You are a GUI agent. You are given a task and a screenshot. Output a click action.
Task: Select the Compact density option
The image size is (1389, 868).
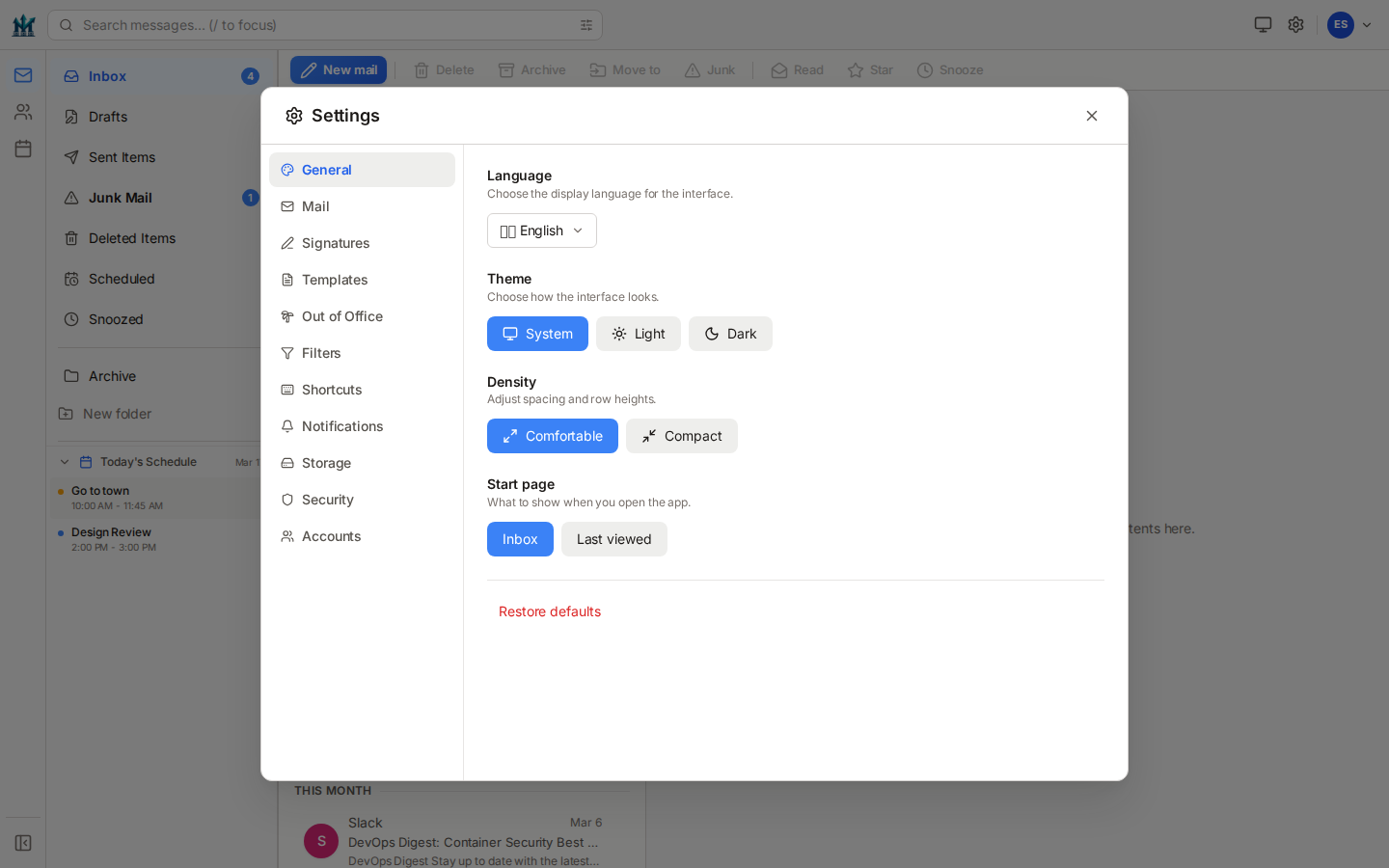pyautogui.click(x=682, y=436)
